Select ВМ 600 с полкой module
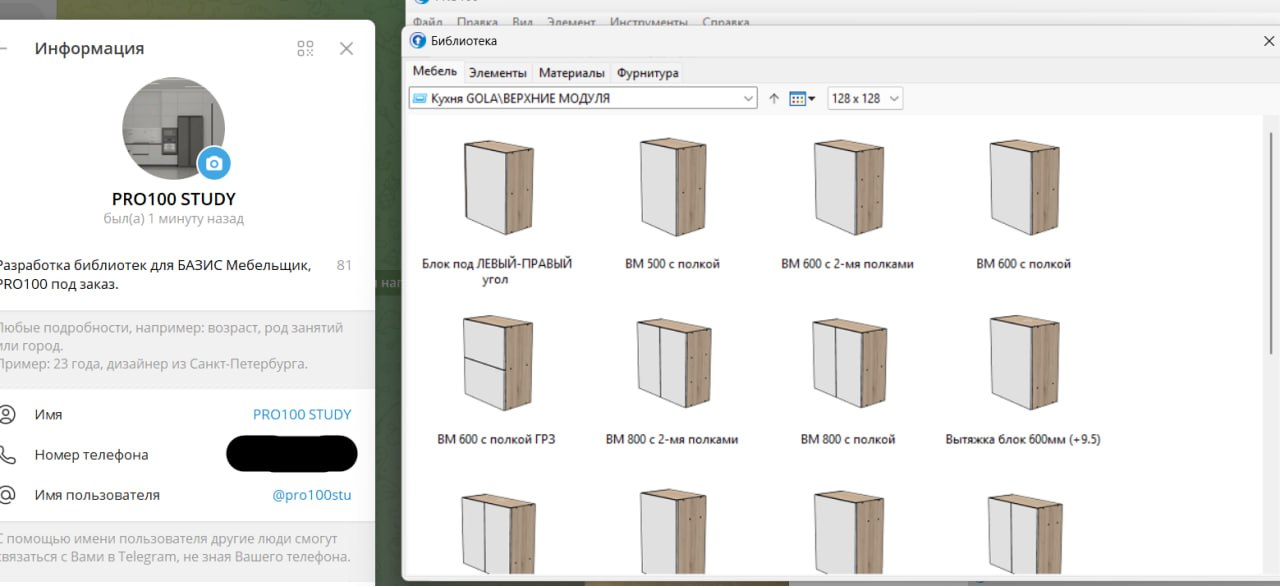The width and height of the screenshot is (1280, 586). [x=1023, y=205]
